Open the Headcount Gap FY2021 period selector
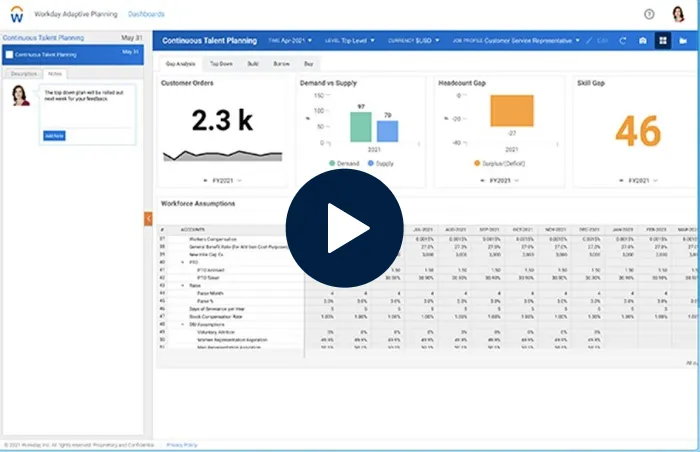The image size is (700, 452). pyautogui.click(x=500, y=180)
